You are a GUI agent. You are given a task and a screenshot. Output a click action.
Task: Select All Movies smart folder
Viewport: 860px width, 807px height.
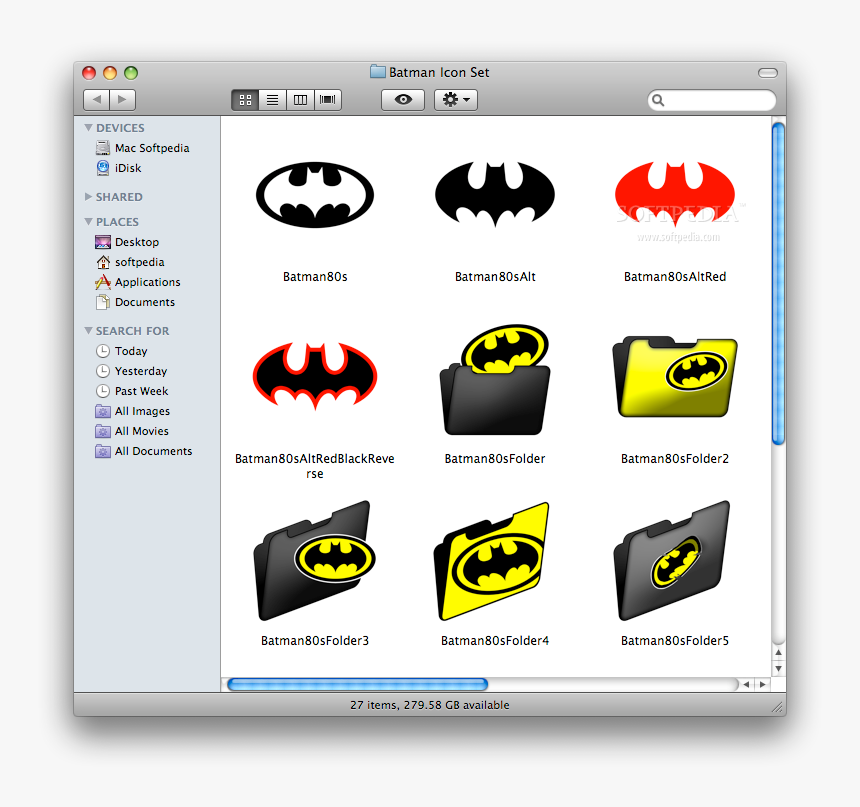click(132, 431)
